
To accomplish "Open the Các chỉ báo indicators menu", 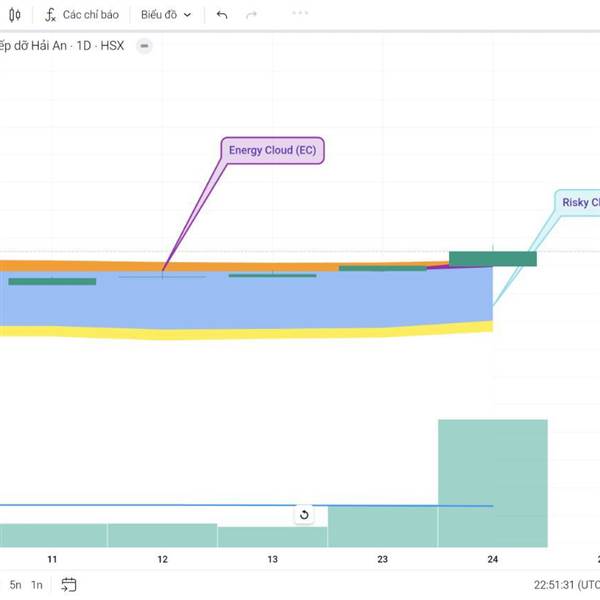I will click(x=90, y=15).
